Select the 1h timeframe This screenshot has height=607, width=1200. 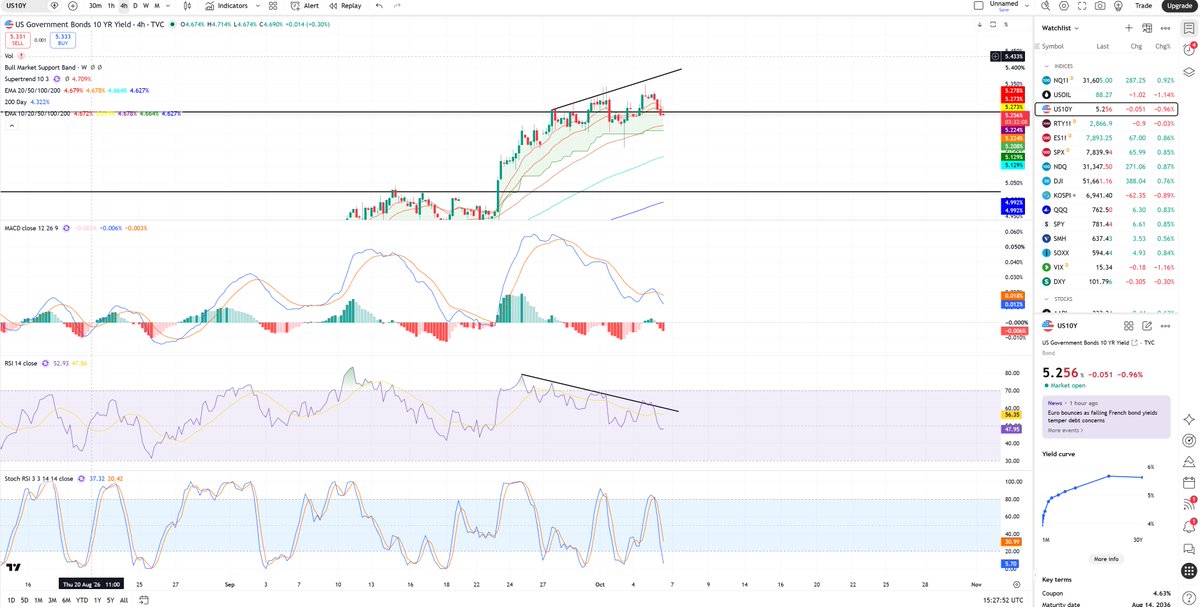coord(111,5)
